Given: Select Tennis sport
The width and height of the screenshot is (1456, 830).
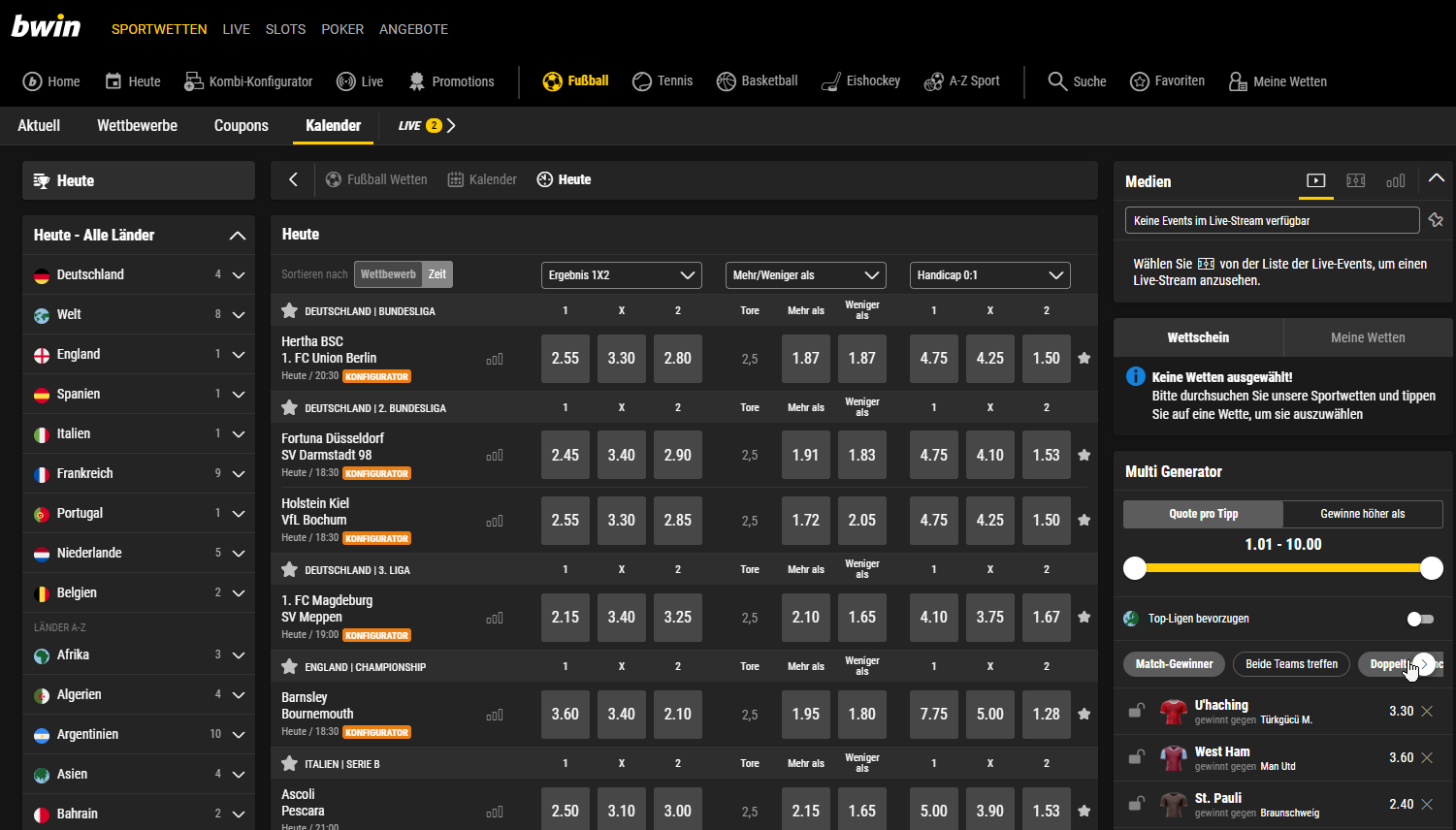Looking at the screenshot, I should click(663, 81).
